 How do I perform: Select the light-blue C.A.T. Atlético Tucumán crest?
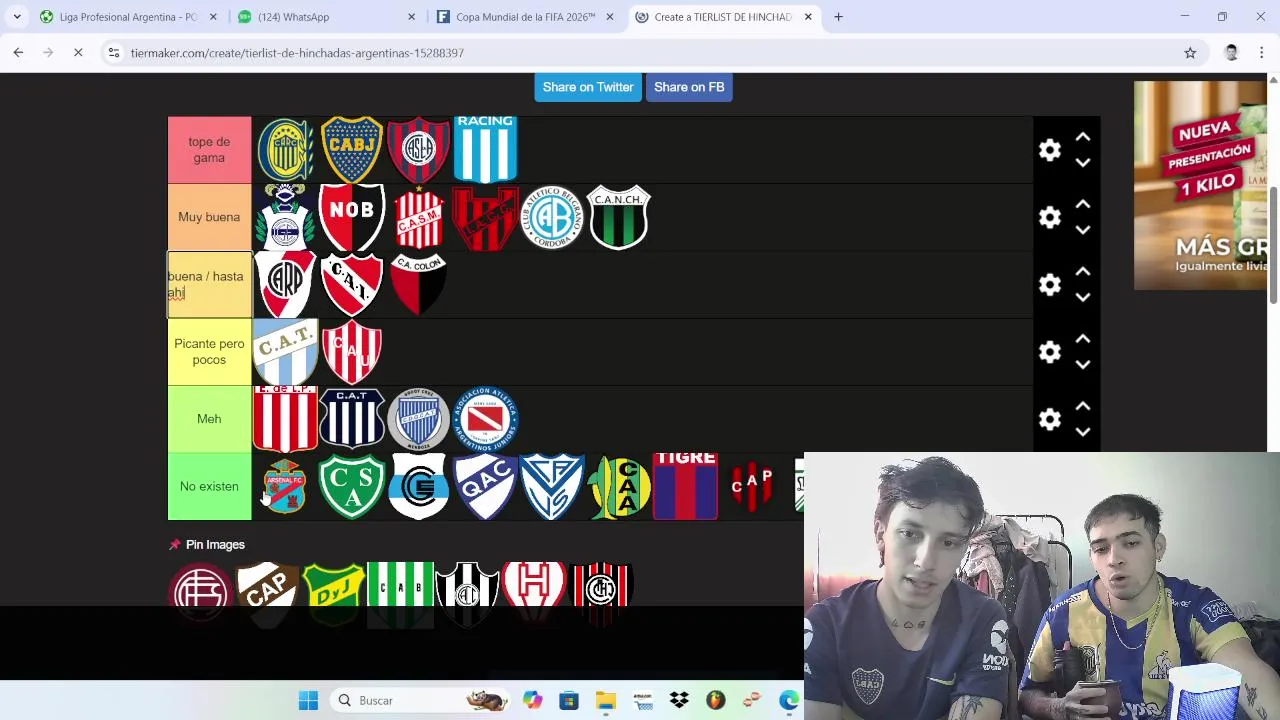click(285, 352)
